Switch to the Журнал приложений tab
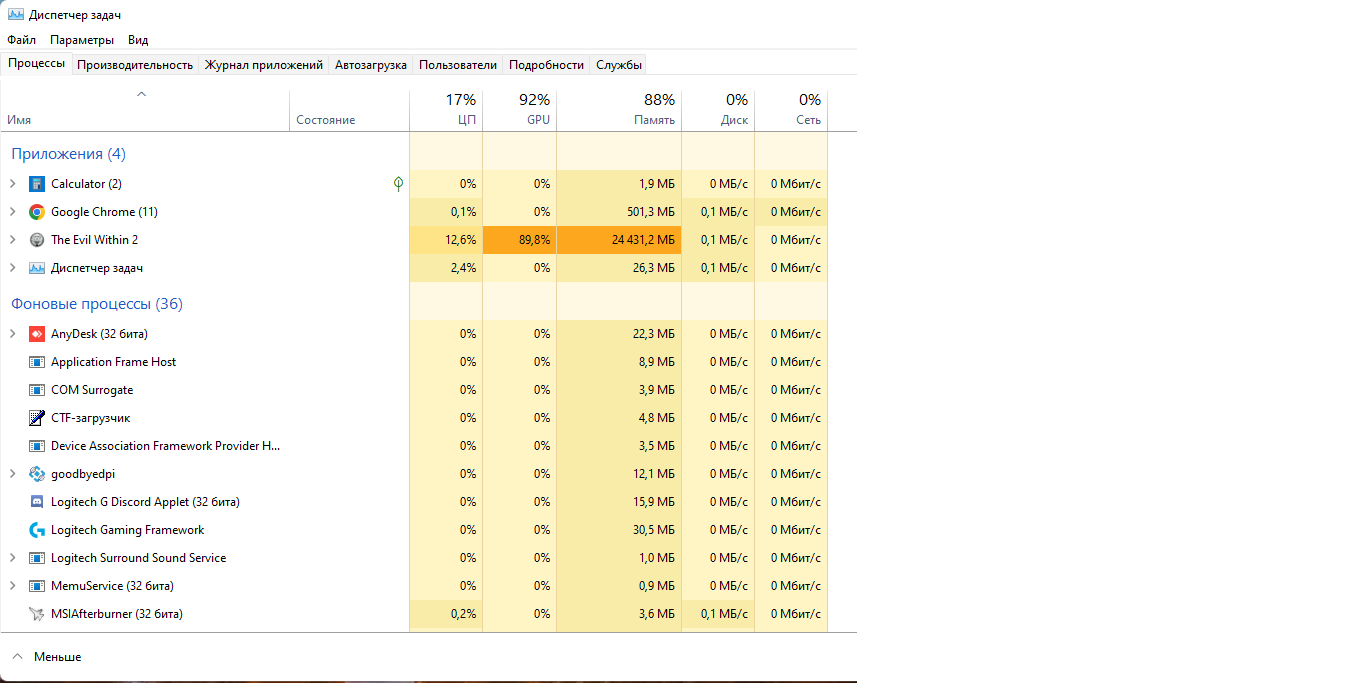The height and width of the screenshot is (689, 1345). coord(264,65)
